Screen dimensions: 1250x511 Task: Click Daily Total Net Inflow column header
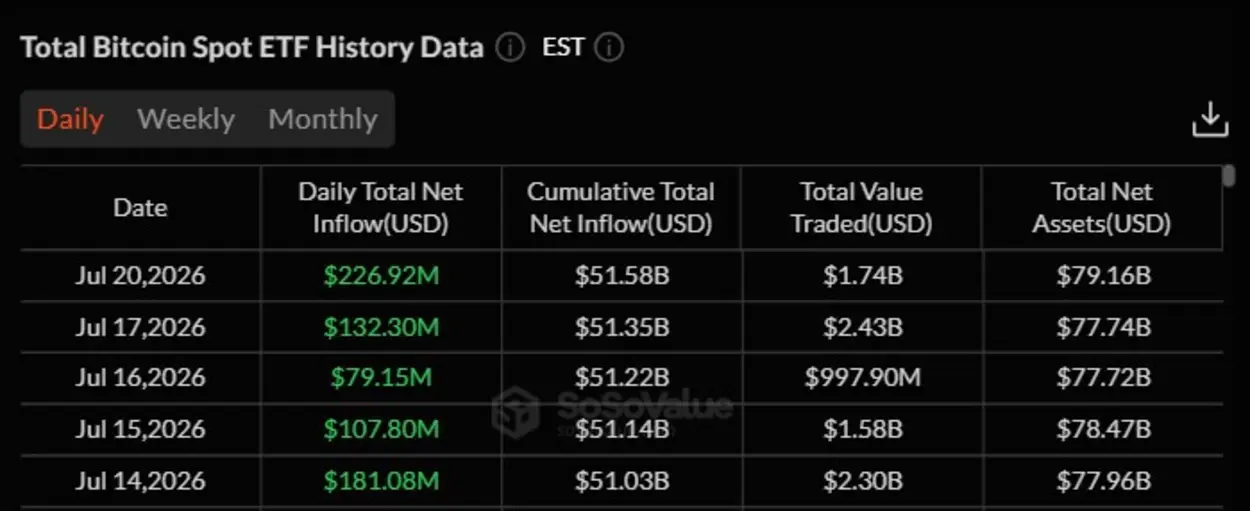coord(381,207)
